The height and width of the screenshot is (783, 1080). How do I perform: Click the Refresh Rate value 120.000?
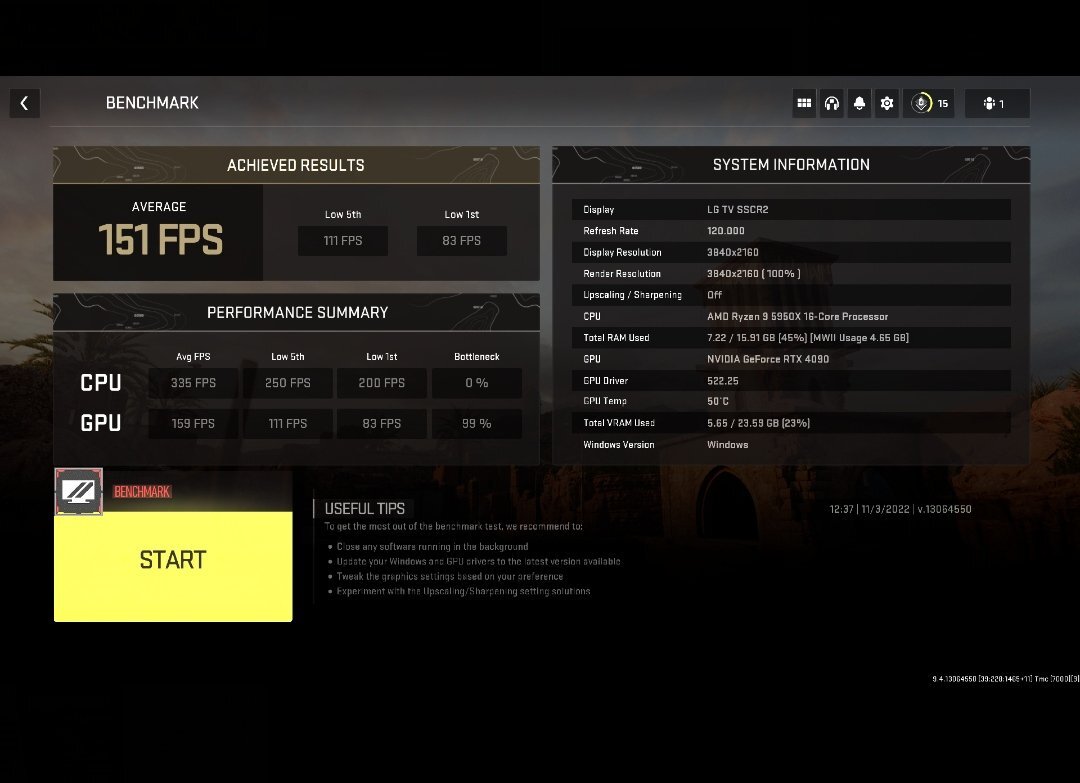coord(725,231)
